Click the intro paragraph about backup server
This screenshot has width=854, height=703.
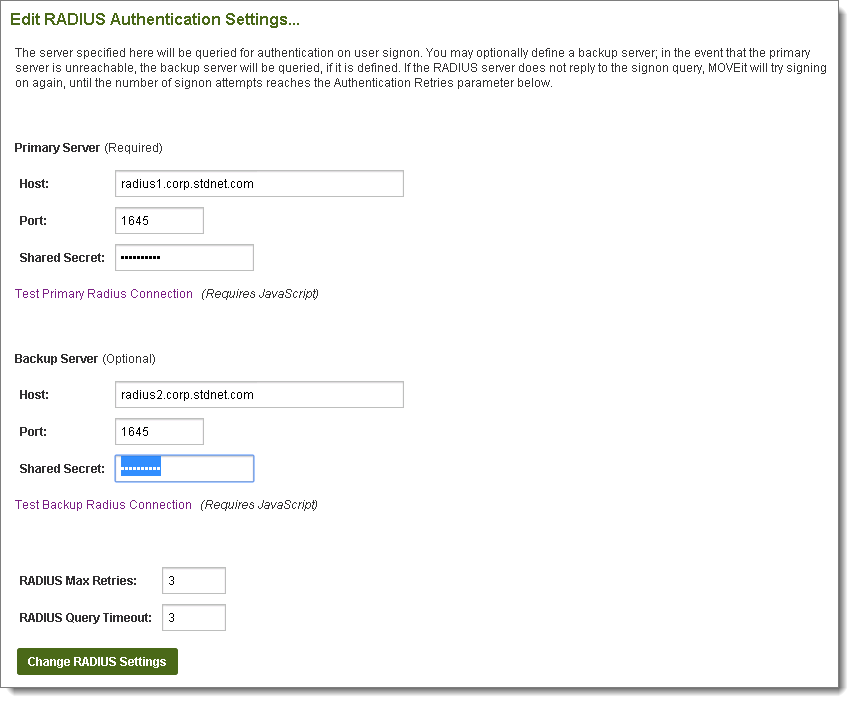click(x=420, y=68)
